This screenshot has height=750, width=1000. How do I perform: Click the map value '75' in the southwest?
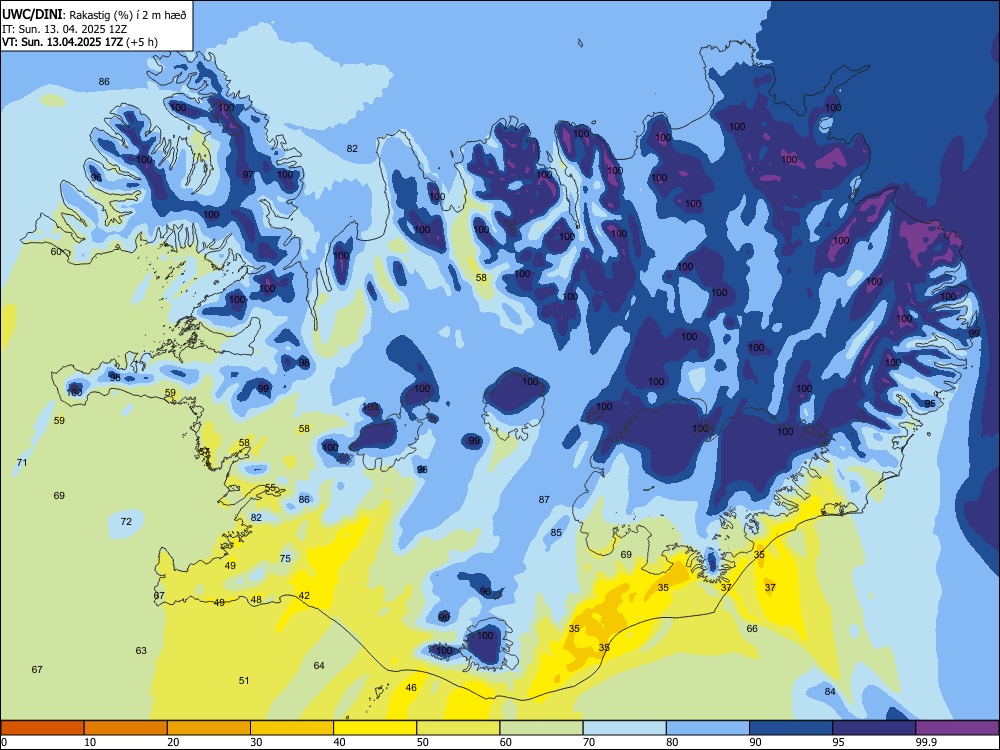click(285, 559)
